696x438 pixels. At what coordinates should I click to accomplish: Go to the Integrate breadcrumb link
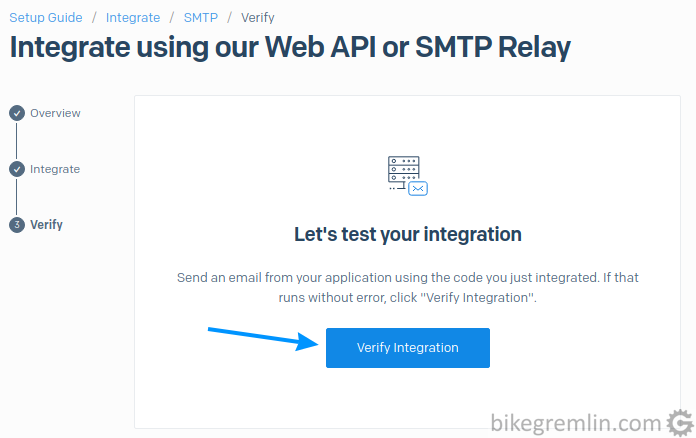pyautogui.click(x=133, y=18)
